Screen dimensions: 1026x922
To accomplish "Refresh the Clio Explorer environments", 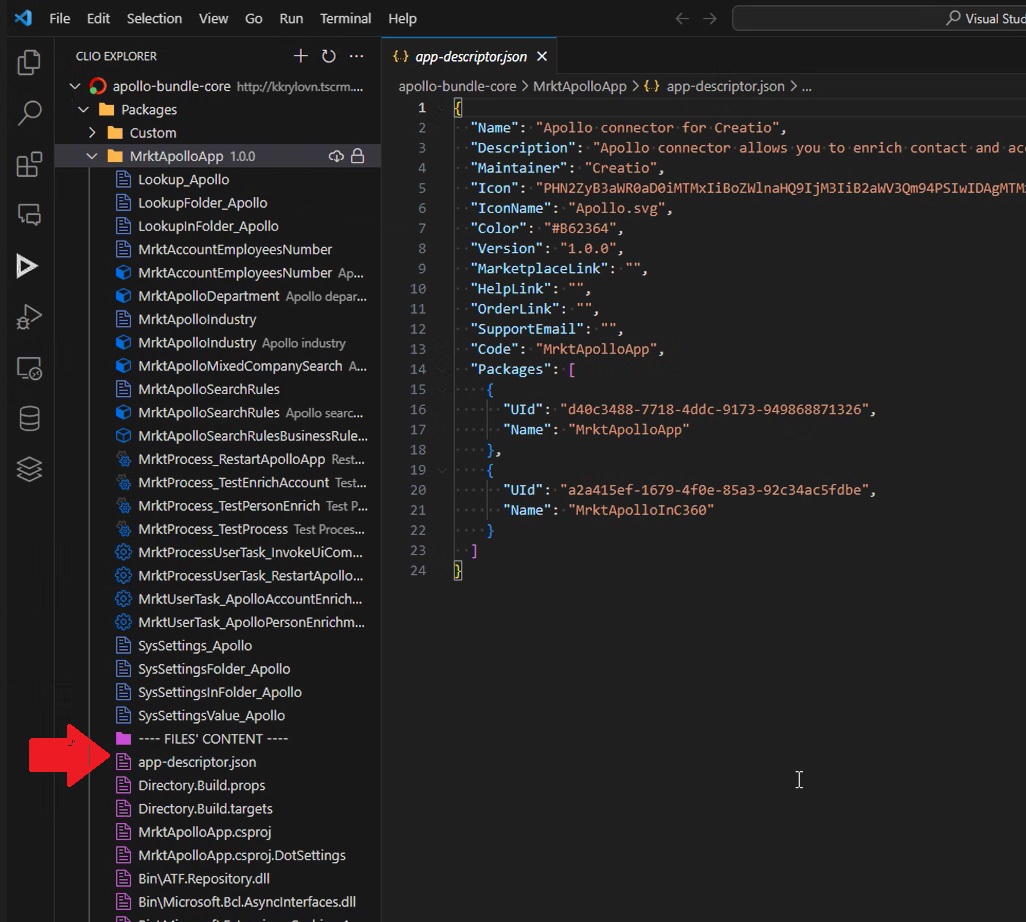I will tap(328, 55).
